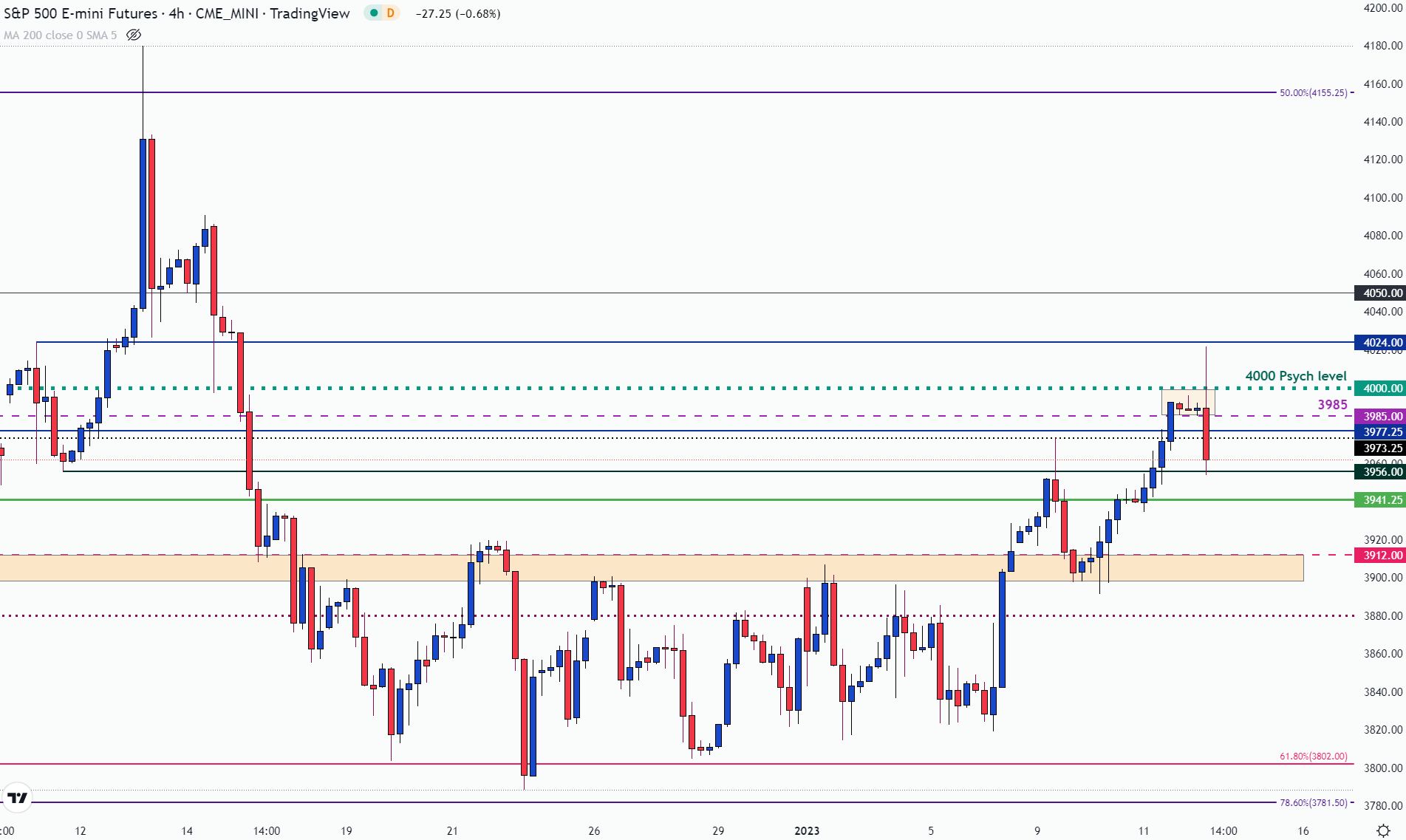This screenshot has height=840, width=1406.
Task: Select the 78.60%(3781.50) Fibonacci label
Action: 1314,802
